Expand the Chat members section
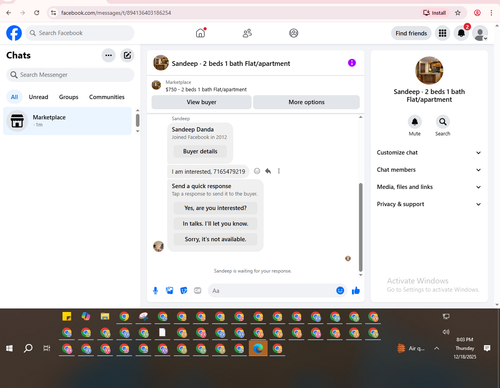The width and height of the screenshot is (500, 388). tap(429, 170)
